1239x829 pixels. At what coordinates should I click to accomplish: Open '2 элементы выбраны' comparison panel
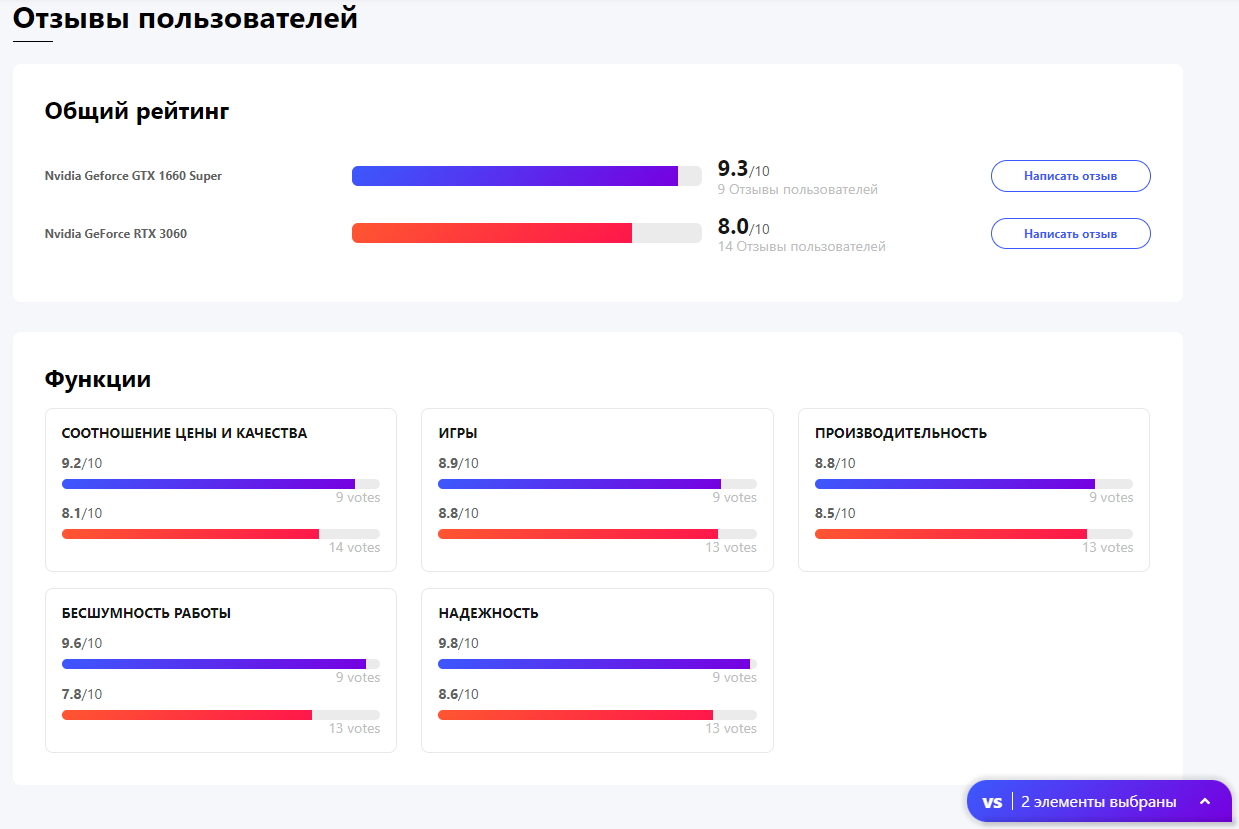[1098, 802]
